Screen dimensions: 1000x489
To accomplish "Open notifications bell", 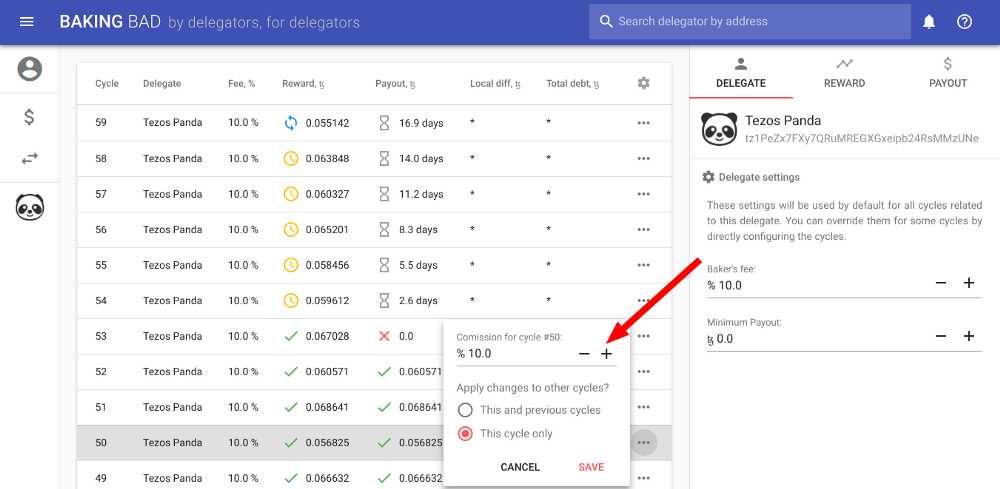I will pos(929,22).
